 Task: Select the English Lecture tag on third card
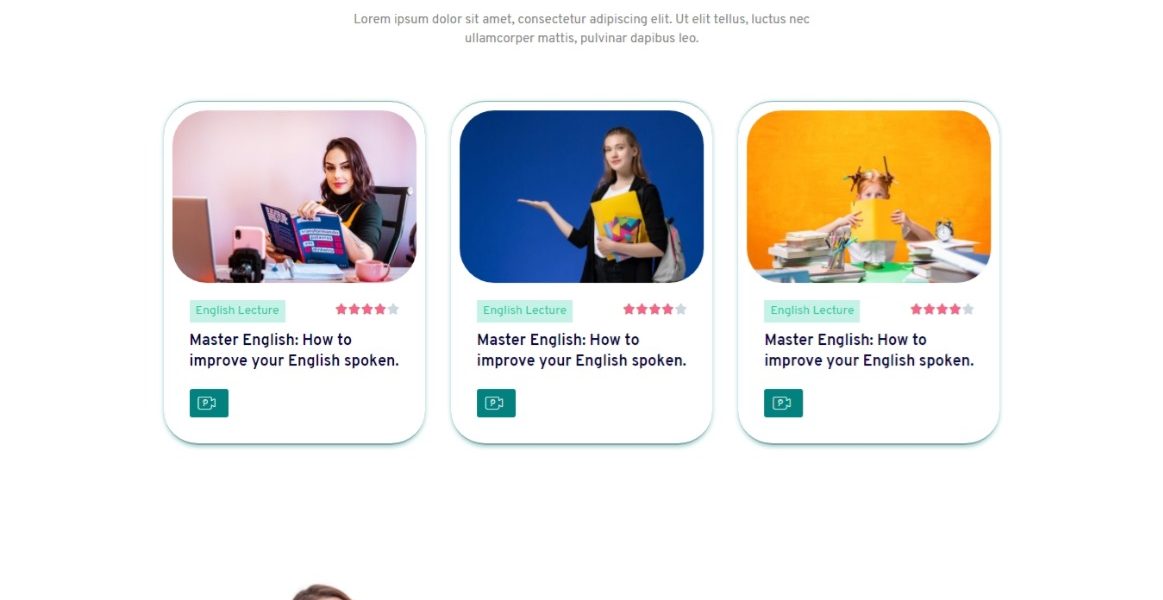[811, 311]
